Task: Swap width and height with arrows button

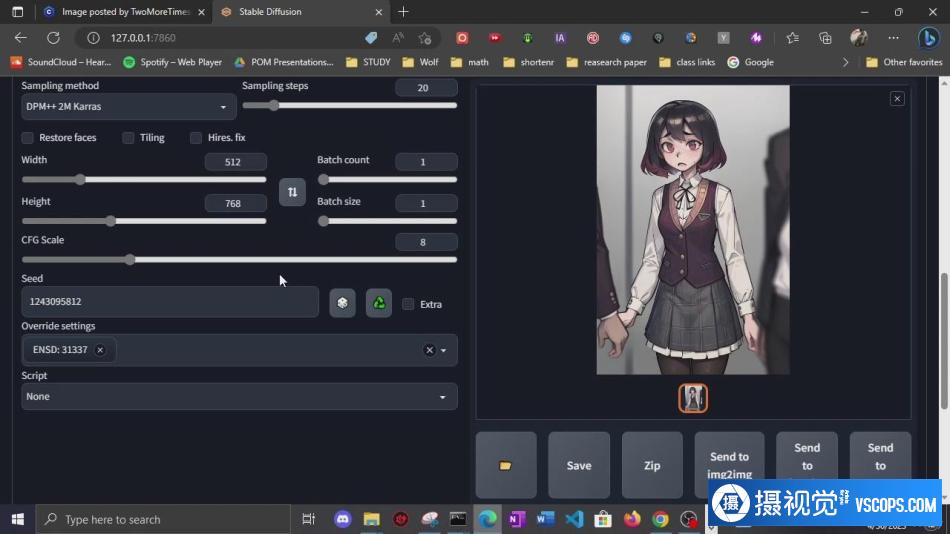Action: coord(292,192)
